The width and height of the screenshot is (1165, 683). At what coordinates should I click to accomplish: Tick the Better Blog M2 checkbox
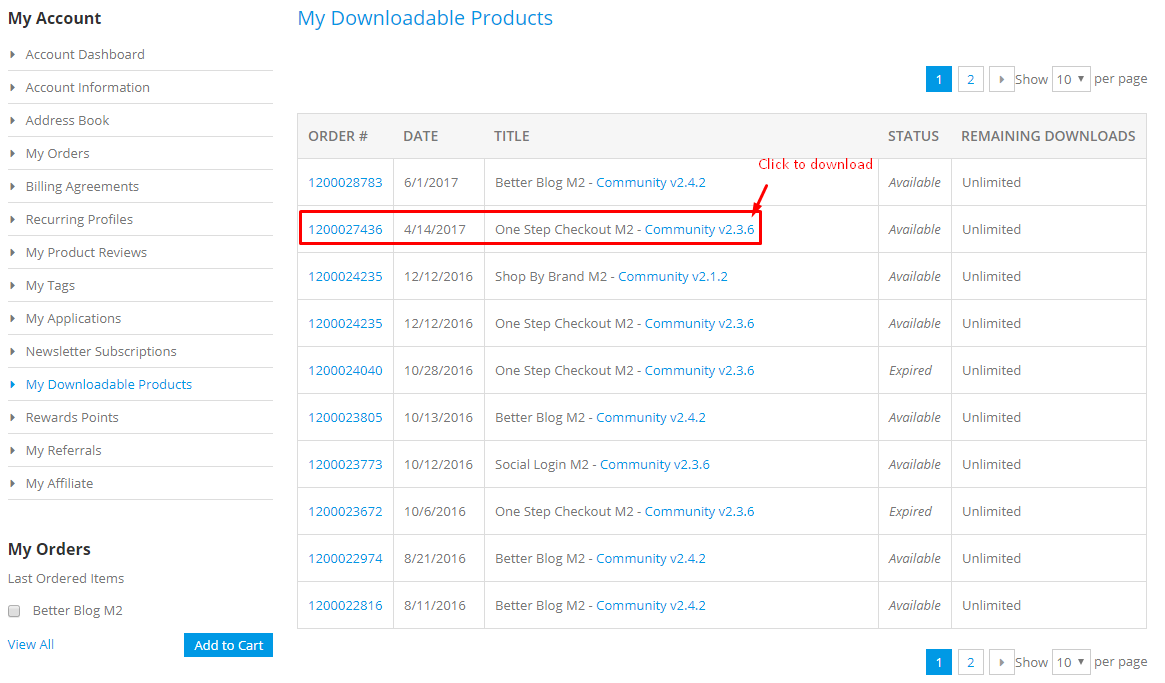14,611
